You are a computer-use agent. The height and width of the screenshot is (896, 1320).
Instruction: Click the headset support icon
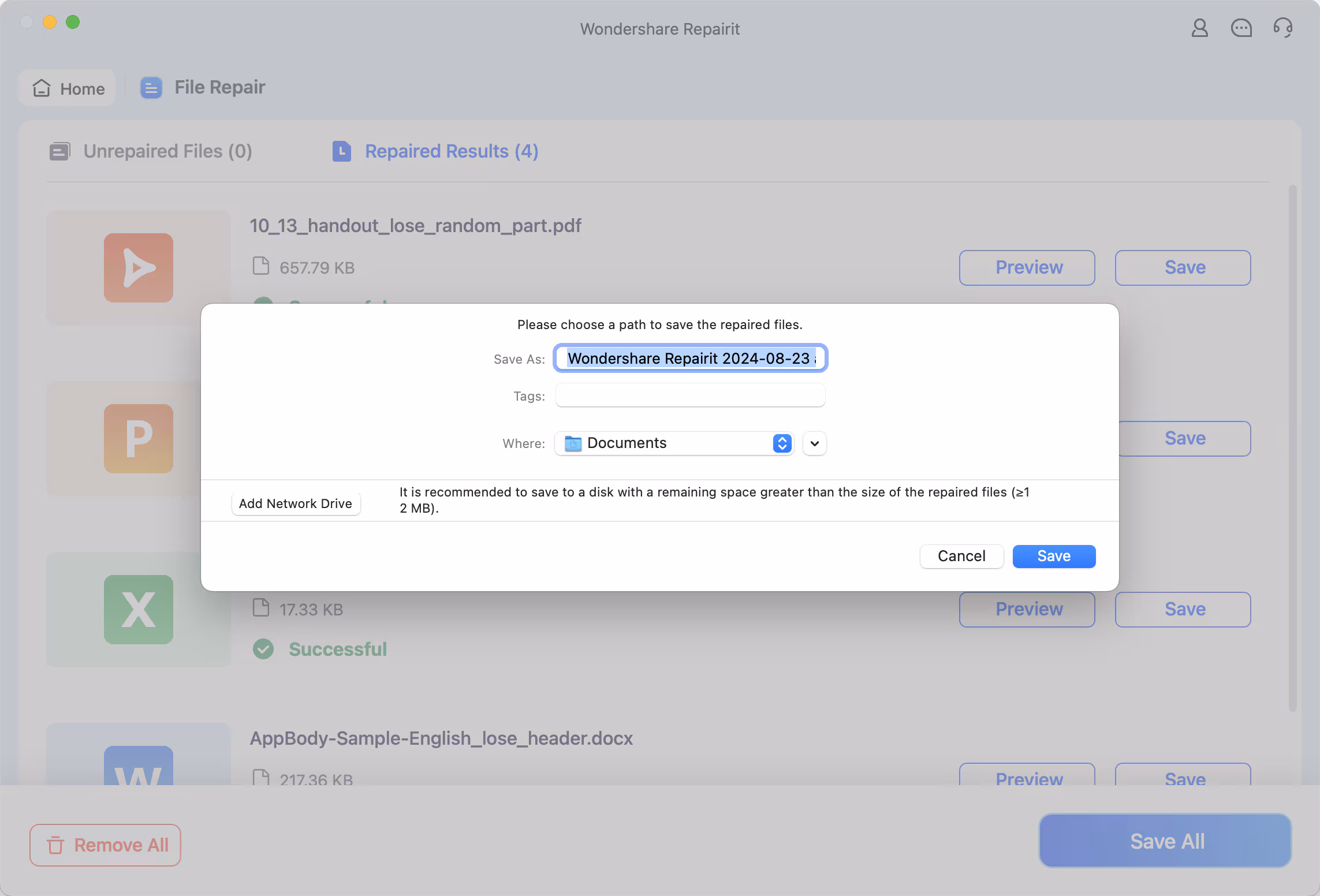pos(1283,28)
